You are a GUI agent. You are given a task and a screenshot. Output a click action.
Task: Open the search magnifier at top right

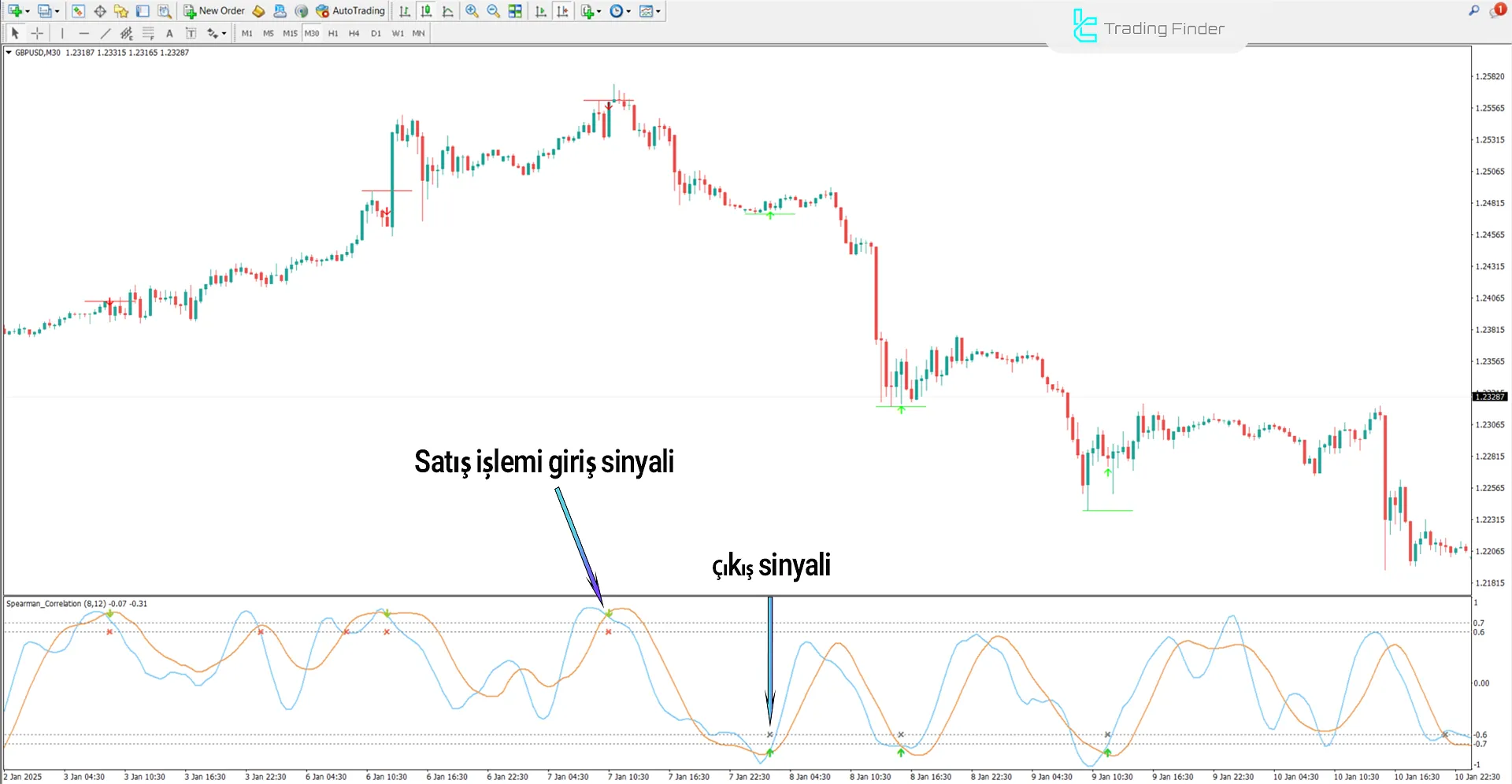click(1474, 10)
